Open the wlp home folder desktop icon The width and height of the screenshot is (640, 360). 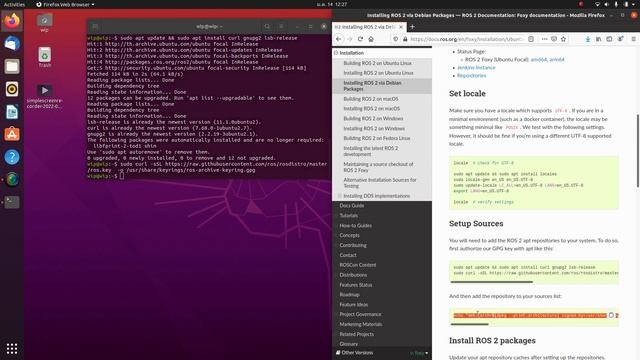coord(44,23)
